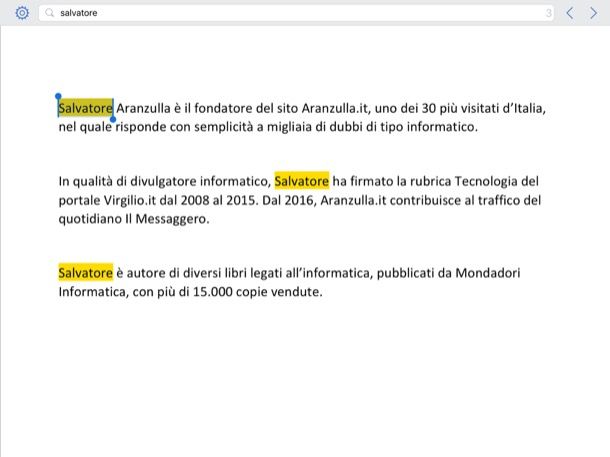Click '15.000' in the last paragraph
This screenshot has height=457, width=610.
[212, 291]
